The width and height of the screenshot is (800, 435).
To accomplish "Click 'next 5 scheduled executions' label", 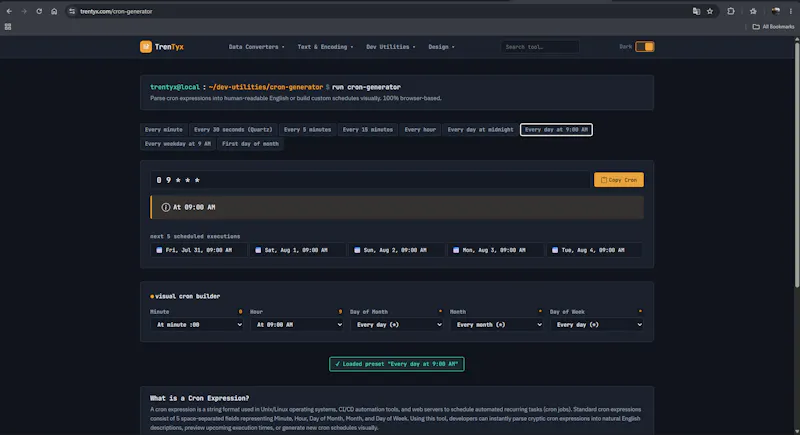I will [195, 236].
